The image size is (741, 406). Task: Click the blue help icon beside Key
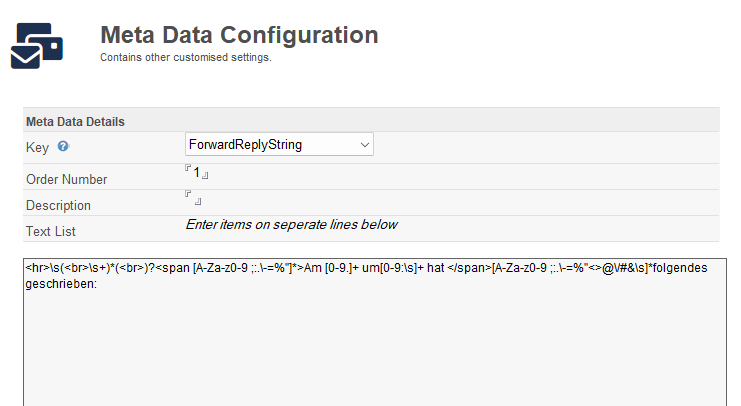(63, 146)
